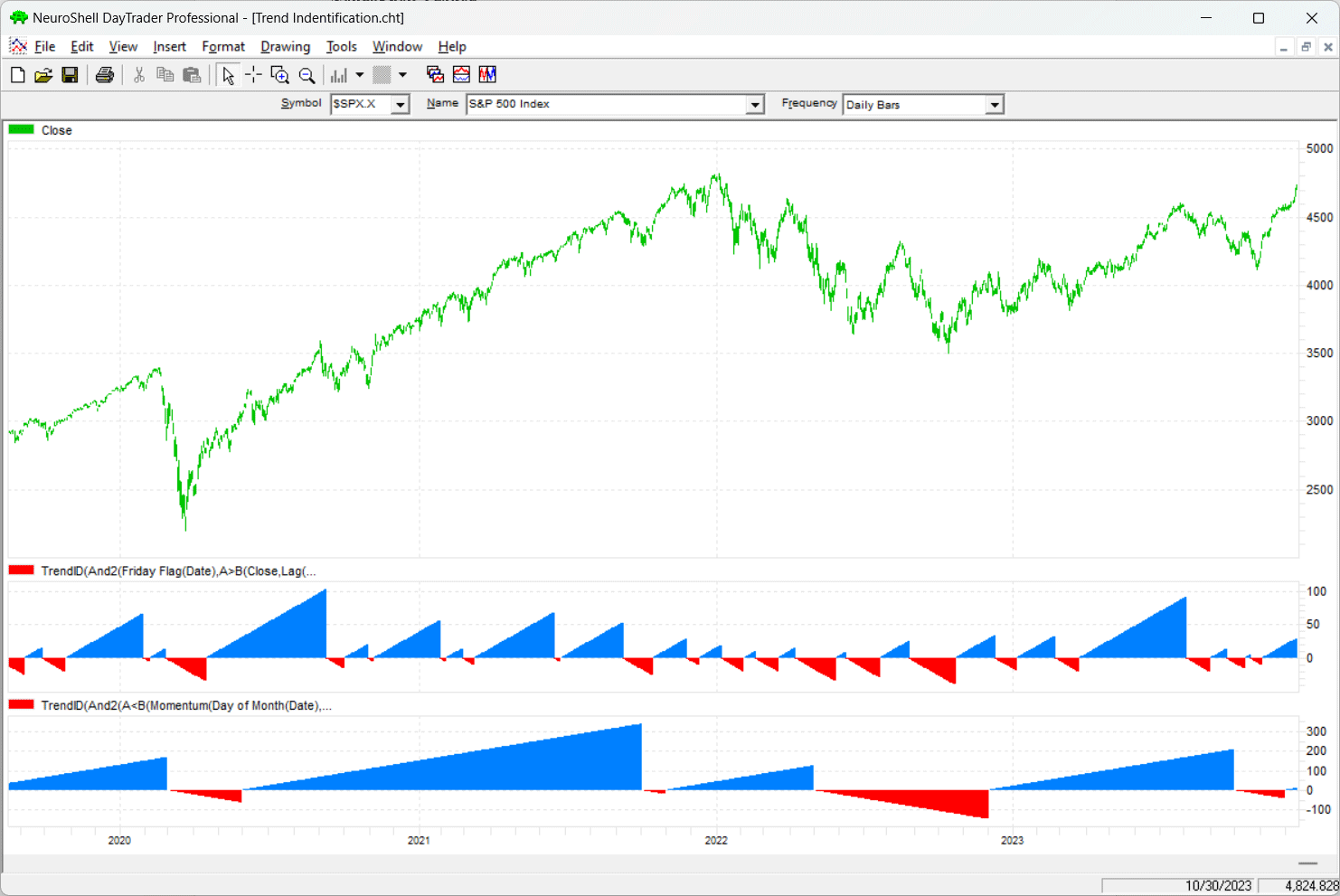The height and width of the screenshot is (896, 1340).
Task: Minimize the NeuroShell DayTrader window
Action: tap(1206, 18)
